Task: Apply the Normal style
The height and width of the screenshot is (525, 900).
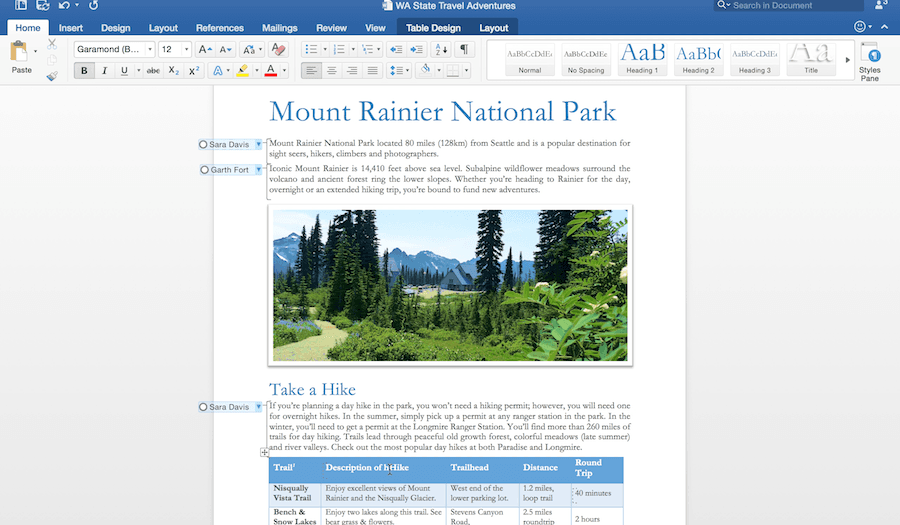Action: tap(530, 59)
